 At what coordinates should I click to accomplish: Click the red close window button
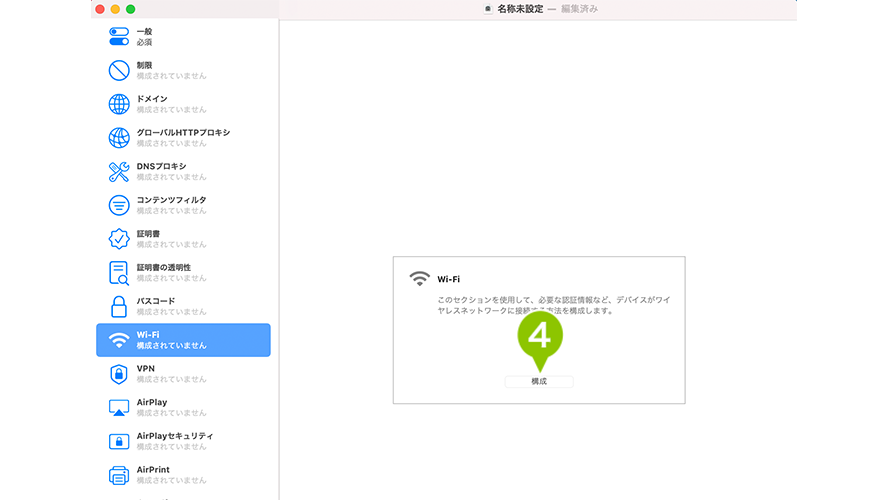coord(100,9)
